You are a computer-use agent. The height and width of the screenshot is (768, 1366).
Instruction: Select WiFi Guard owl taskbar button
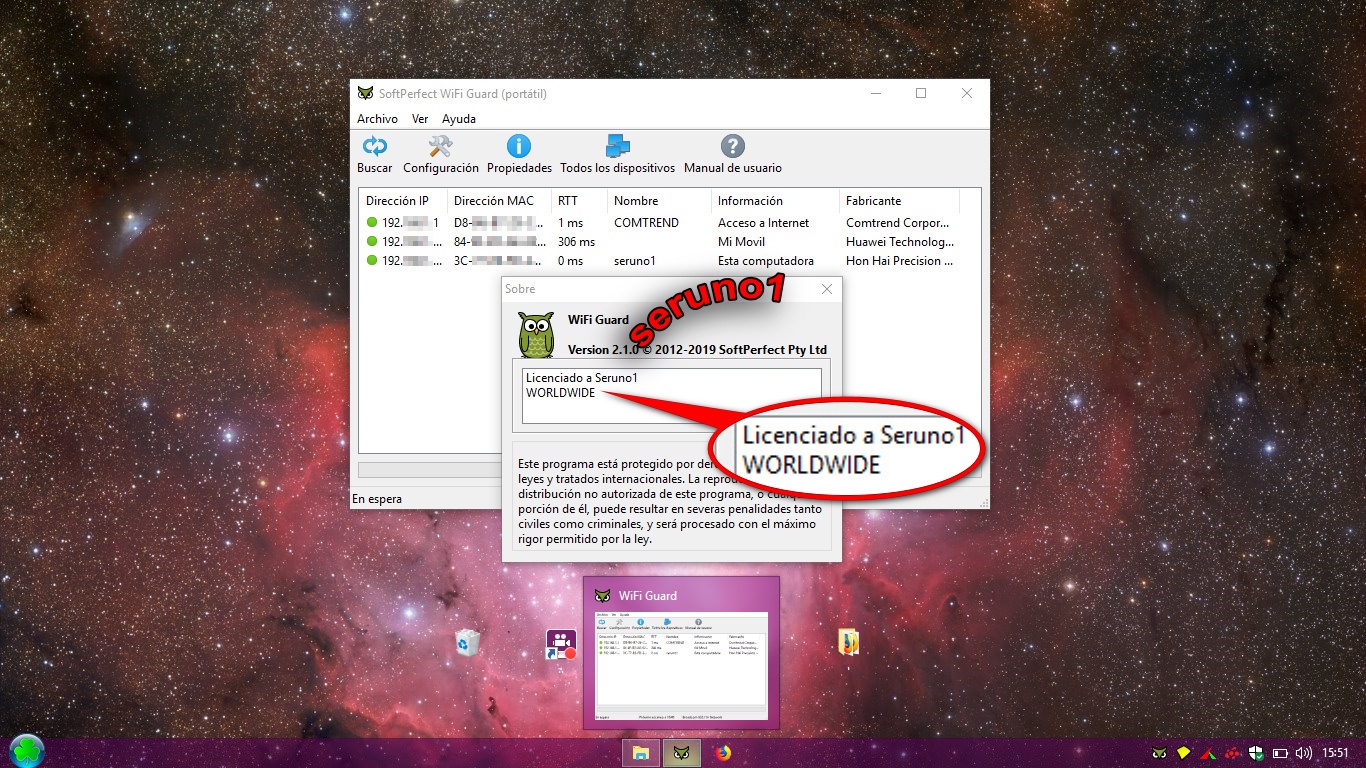tap(681, 753)
